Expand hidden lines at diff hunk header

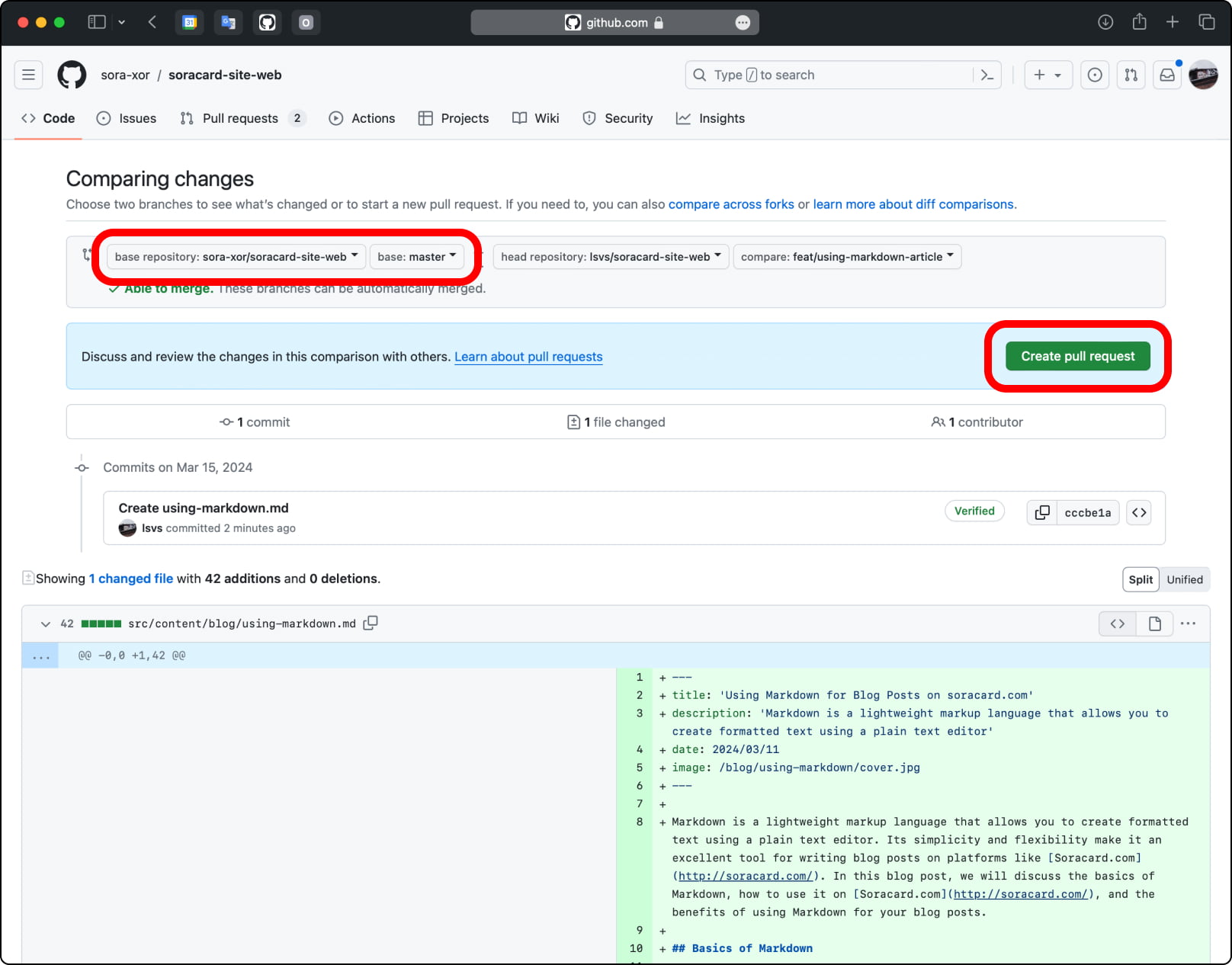40,656
